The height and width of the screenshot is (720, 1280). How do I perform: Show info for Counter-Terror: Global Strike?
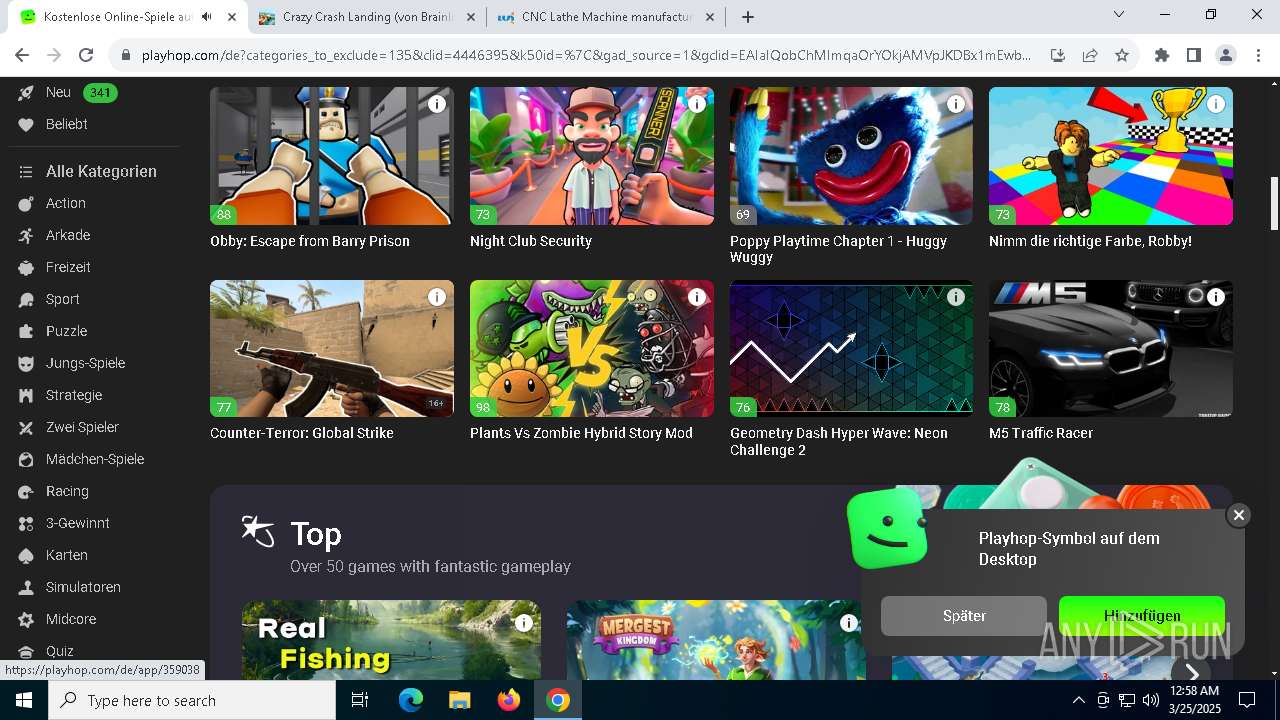tap(437, 297)
